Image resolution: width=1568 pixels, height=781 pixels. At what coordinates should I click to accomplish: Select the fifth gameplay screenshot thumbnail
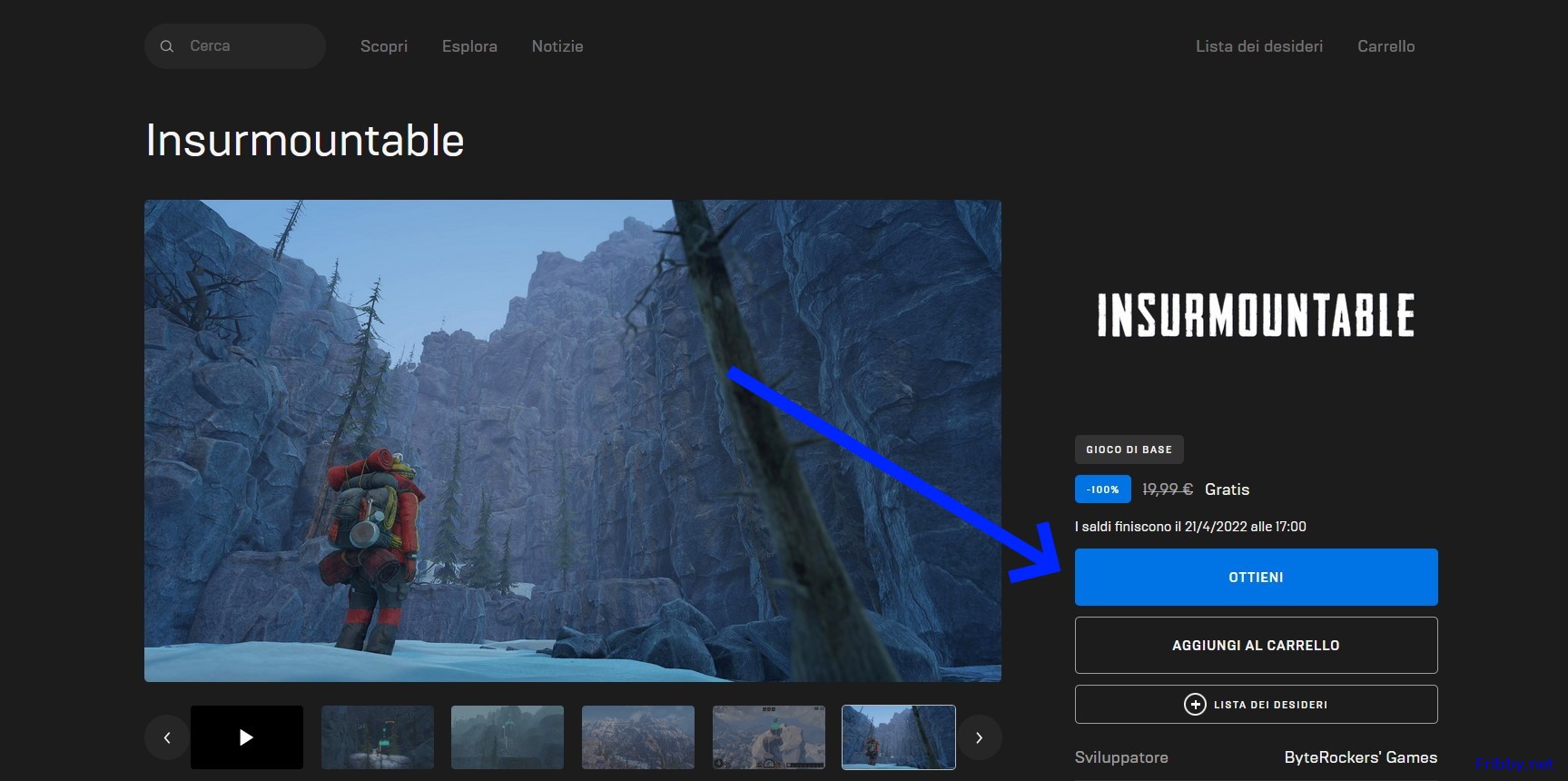click(769, 737)
